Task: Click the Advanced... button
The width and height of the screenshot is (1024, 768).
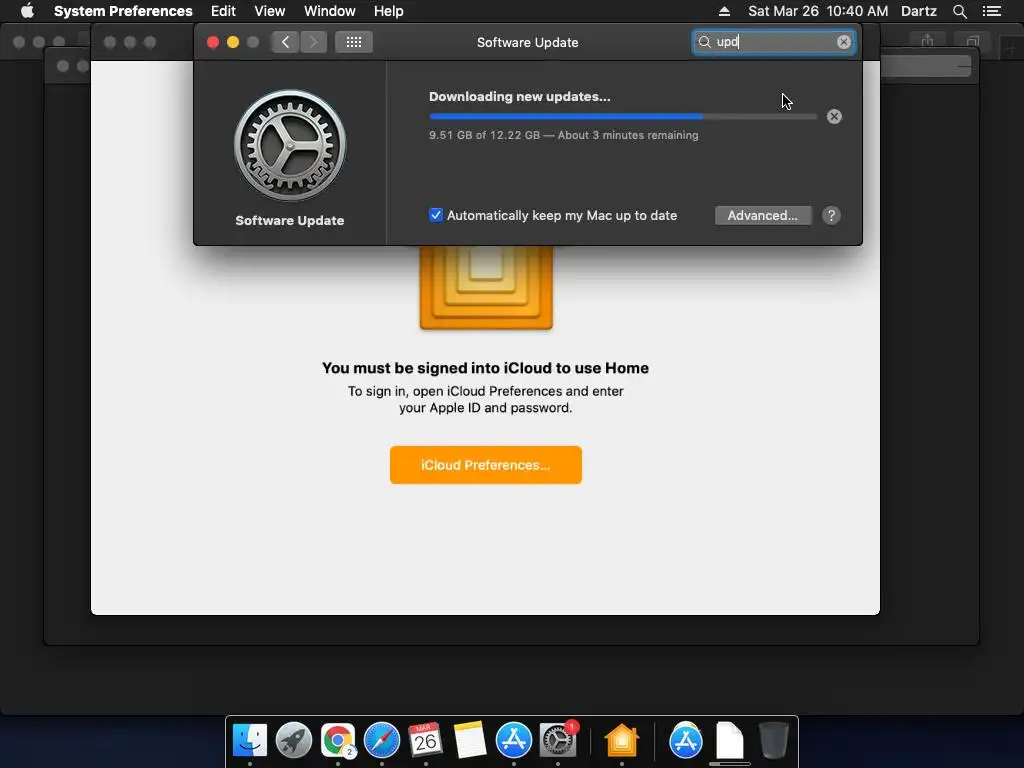Action: pos(763,216)
